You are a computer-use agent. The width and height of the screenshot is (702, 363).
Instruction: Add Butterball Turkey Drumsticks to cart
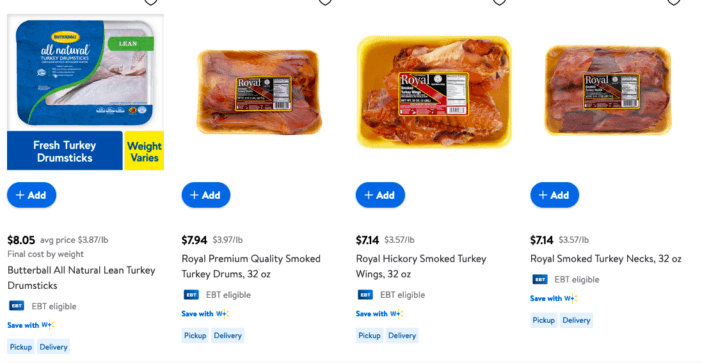click(x=32, y=195)
